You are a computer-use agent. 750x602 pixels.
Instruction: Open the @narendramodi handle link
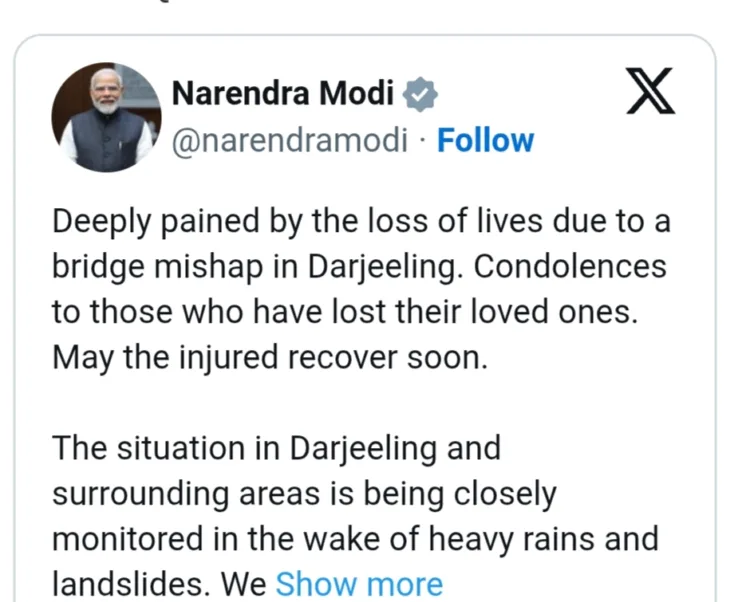click(290, 140)
